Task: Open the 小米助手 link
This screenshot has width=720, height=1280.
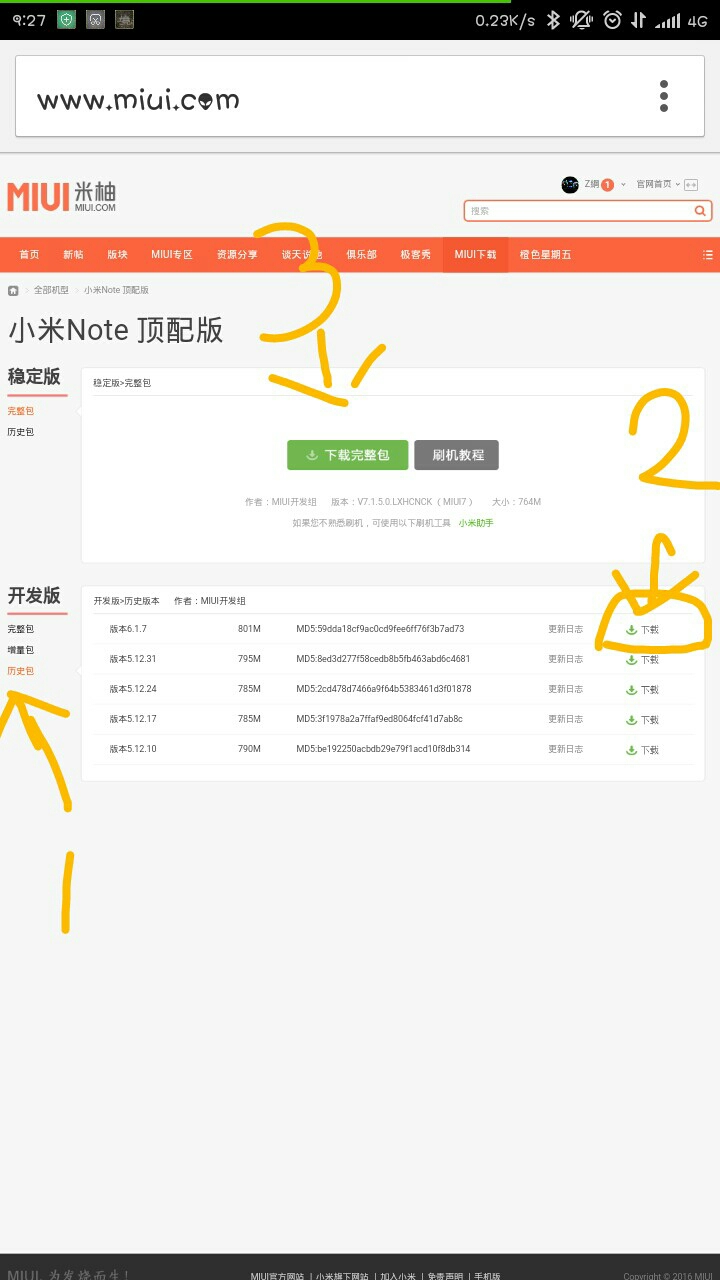Action: 476,523
